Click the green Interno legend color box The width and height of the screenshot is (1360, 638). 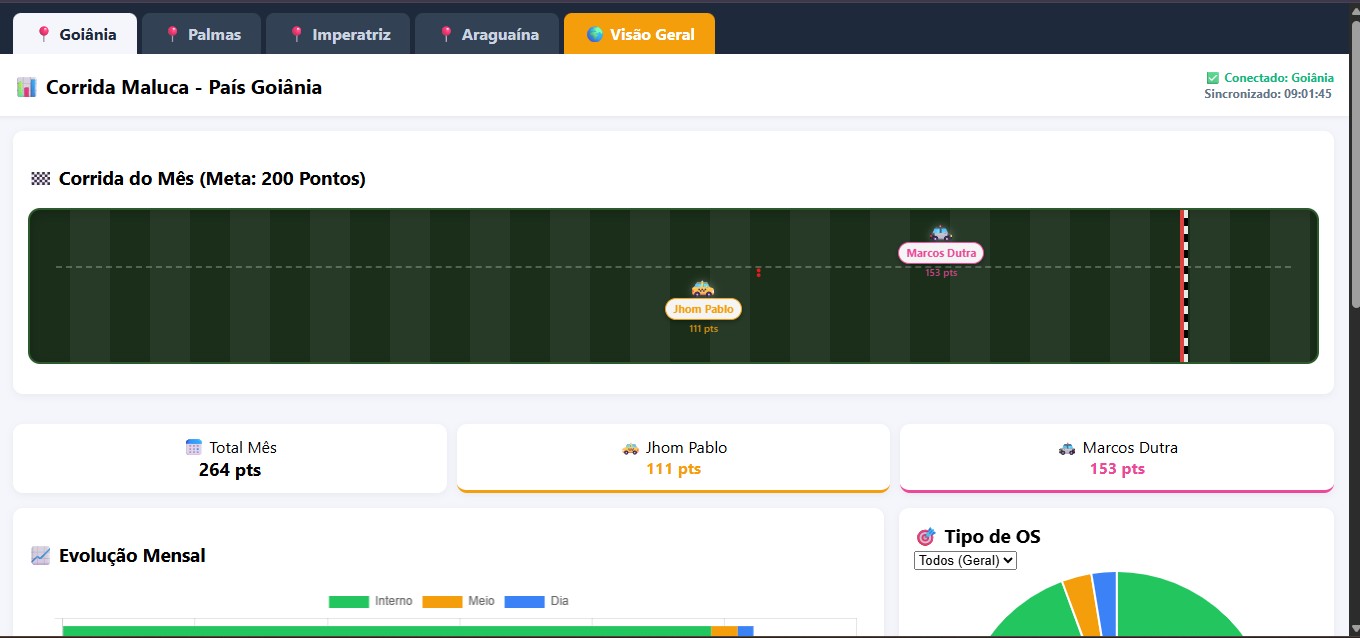pos(349,602)
